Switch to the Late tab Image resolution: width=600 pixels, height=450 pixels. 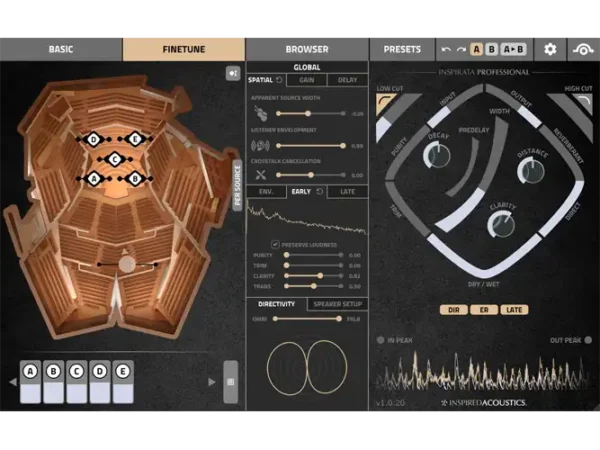tap(347, 191)
